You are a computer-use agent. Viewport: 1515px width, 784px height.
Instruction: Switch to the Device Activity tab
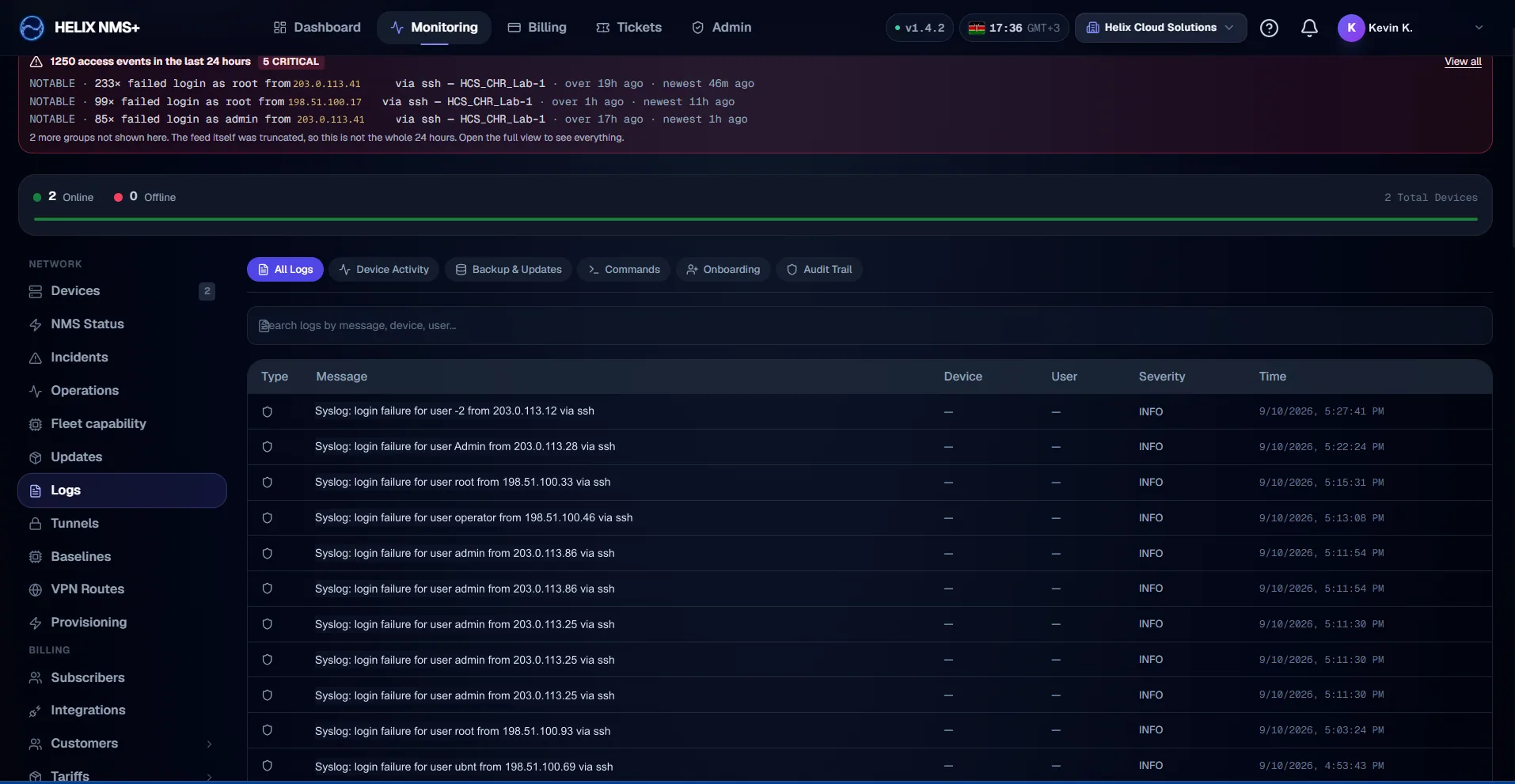click(384, 270)
